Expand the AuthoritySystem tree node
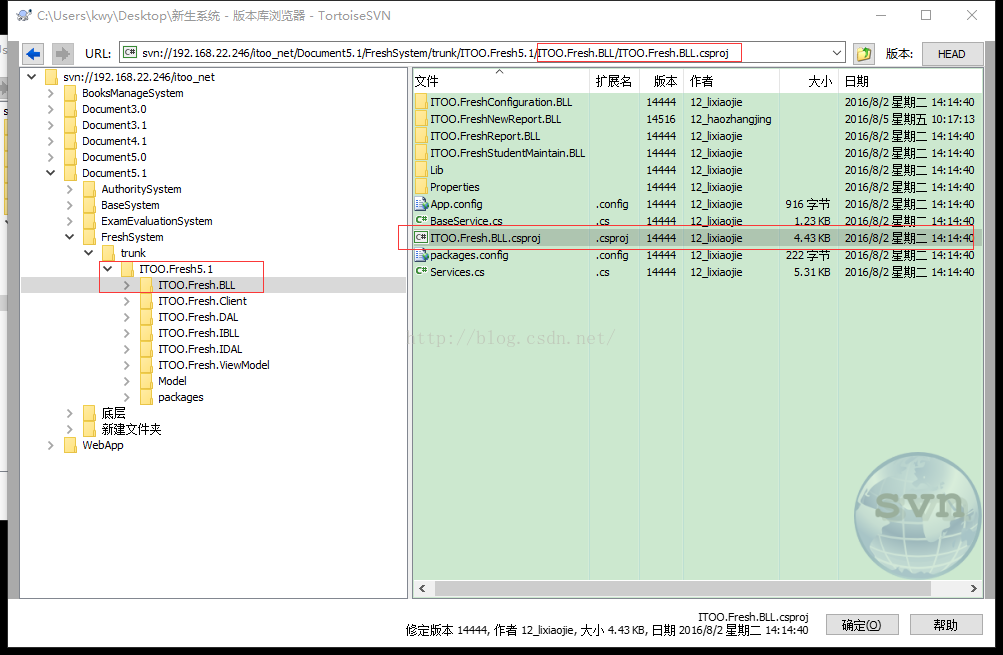The height and width of the screenshot is (655, 1003). tap(70, 189)
